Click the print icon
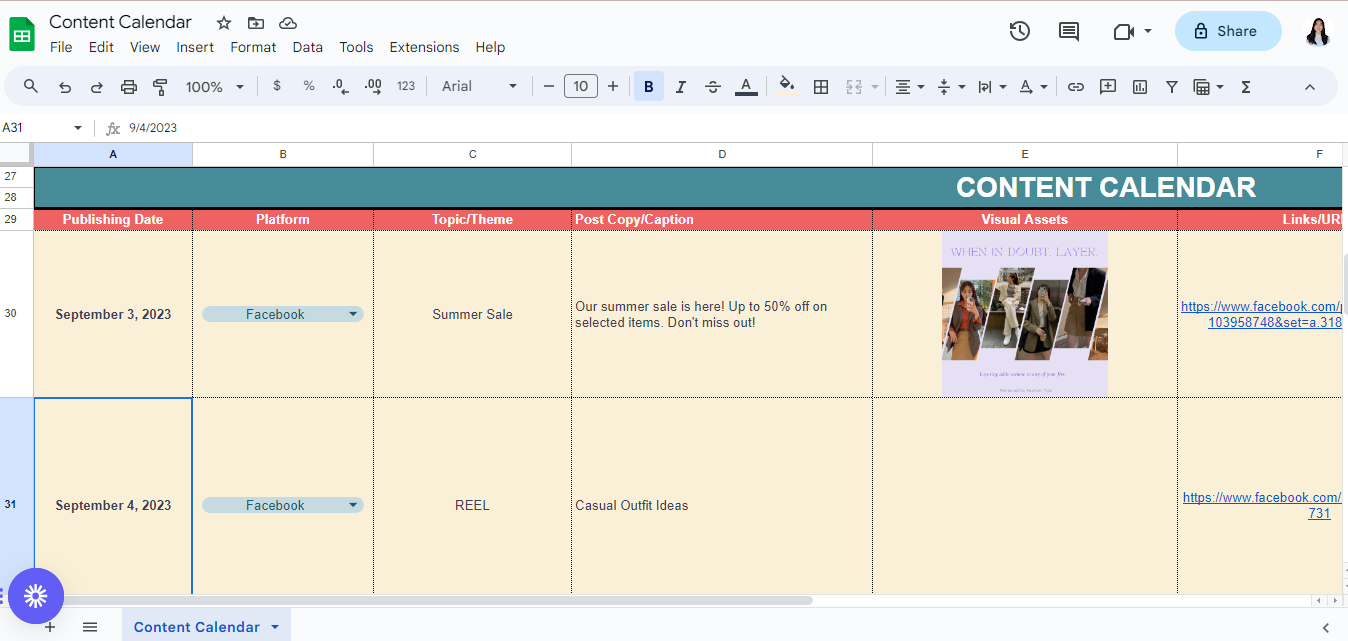 pos(129,87)
